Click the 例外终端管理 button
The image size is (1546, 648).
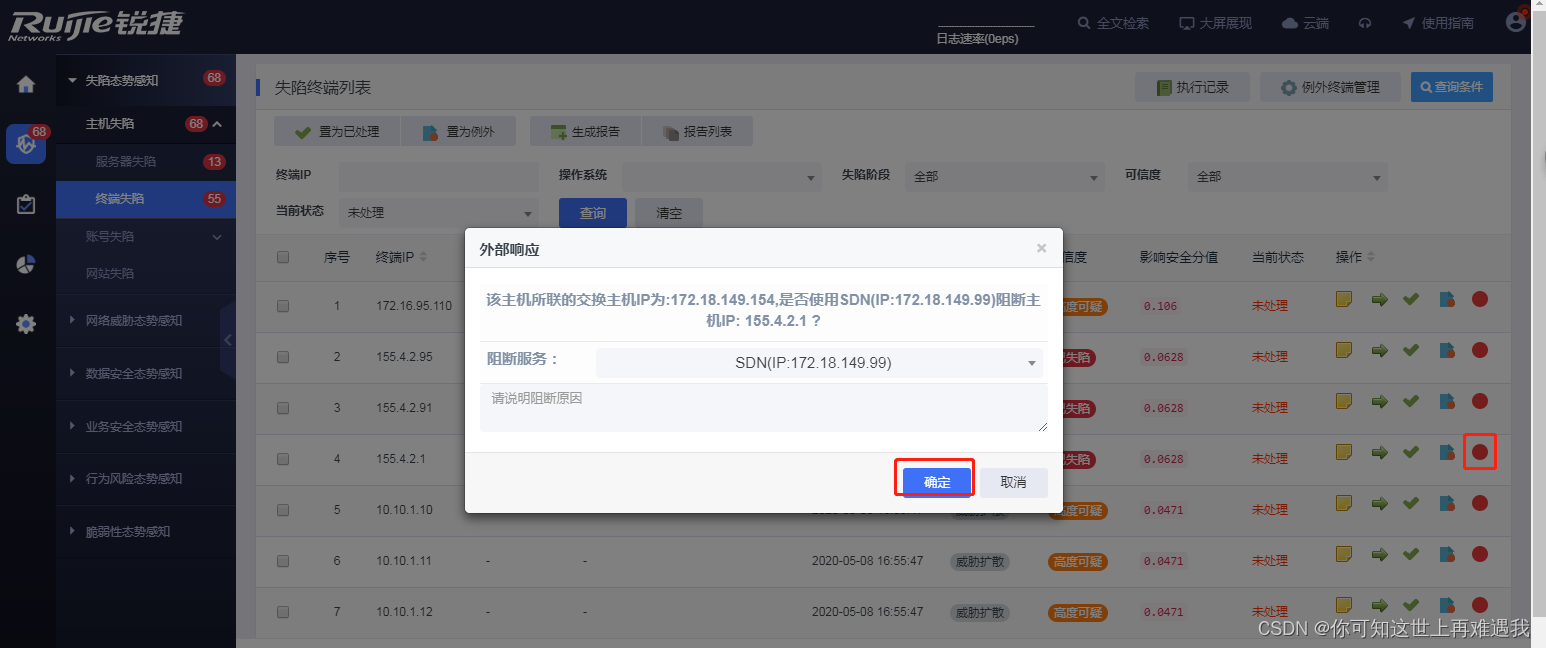click(1330, 87)
